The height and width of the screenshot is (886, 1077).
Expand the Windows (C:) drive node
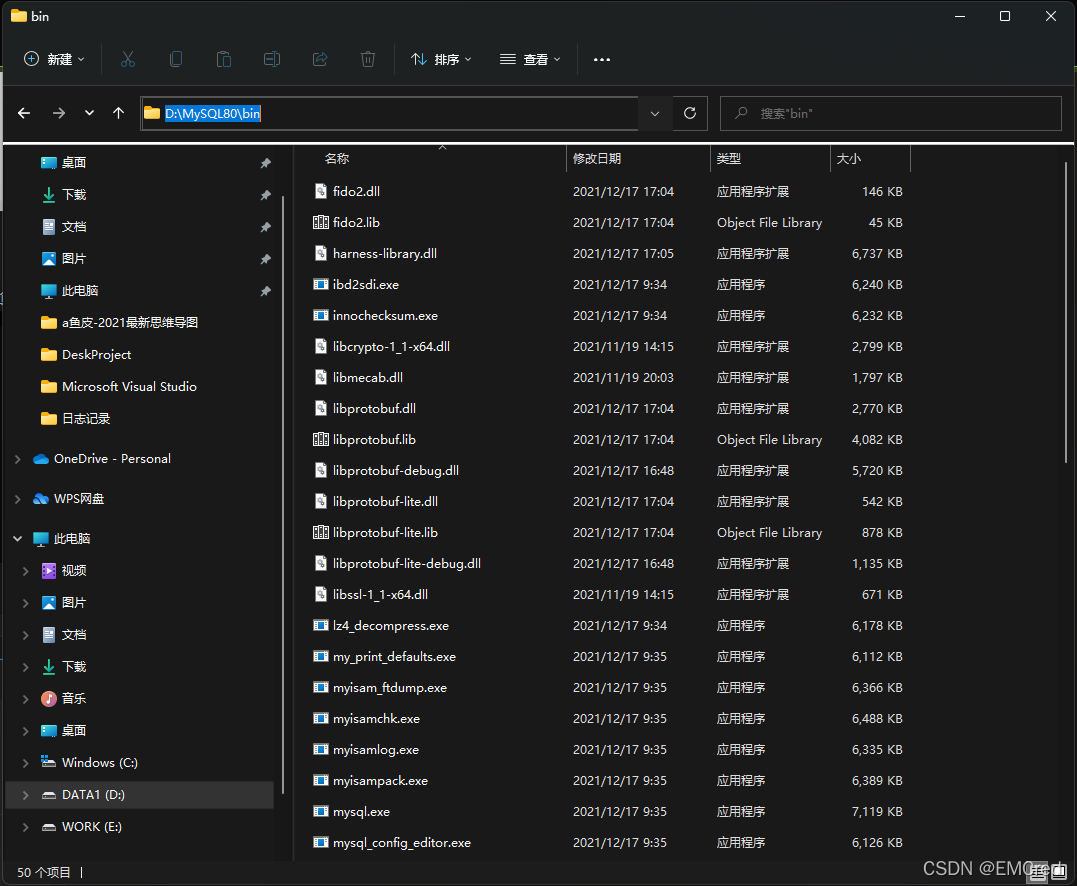[25, 762]
